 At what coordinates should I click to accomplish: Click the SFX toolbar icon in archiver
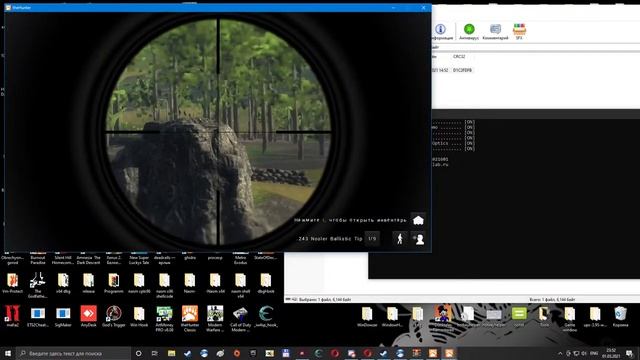coord(519,31)
